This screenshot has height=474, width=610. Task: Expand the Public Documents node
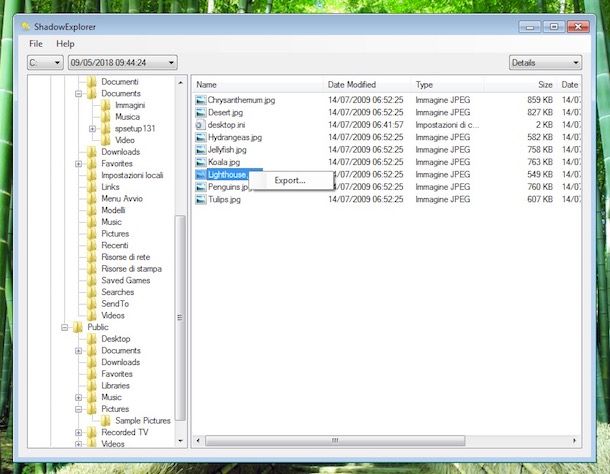[x=79, y=351]
